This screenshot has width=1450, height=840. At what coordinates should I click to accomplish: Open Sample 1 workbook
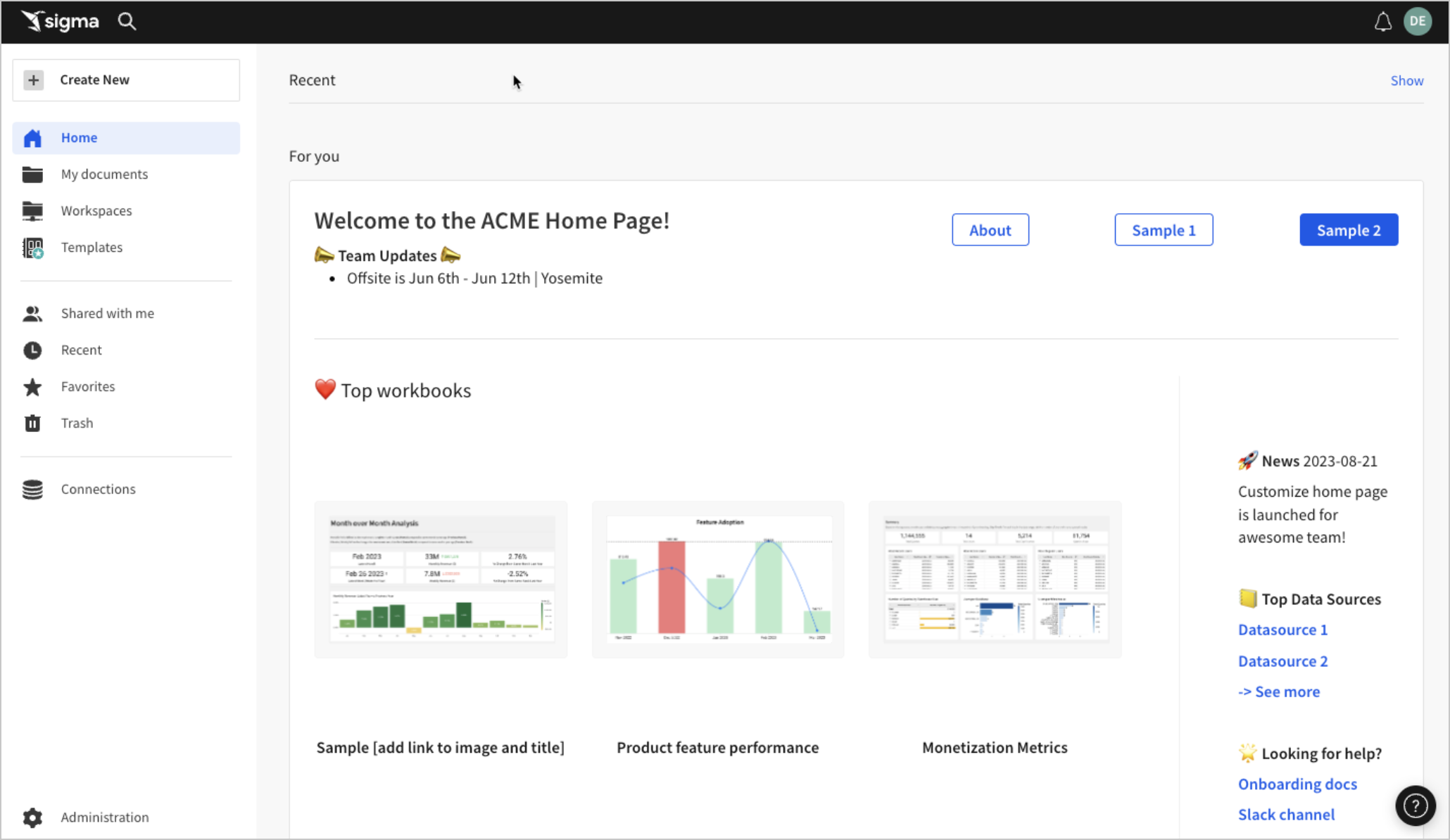(x=1163, y=230)
